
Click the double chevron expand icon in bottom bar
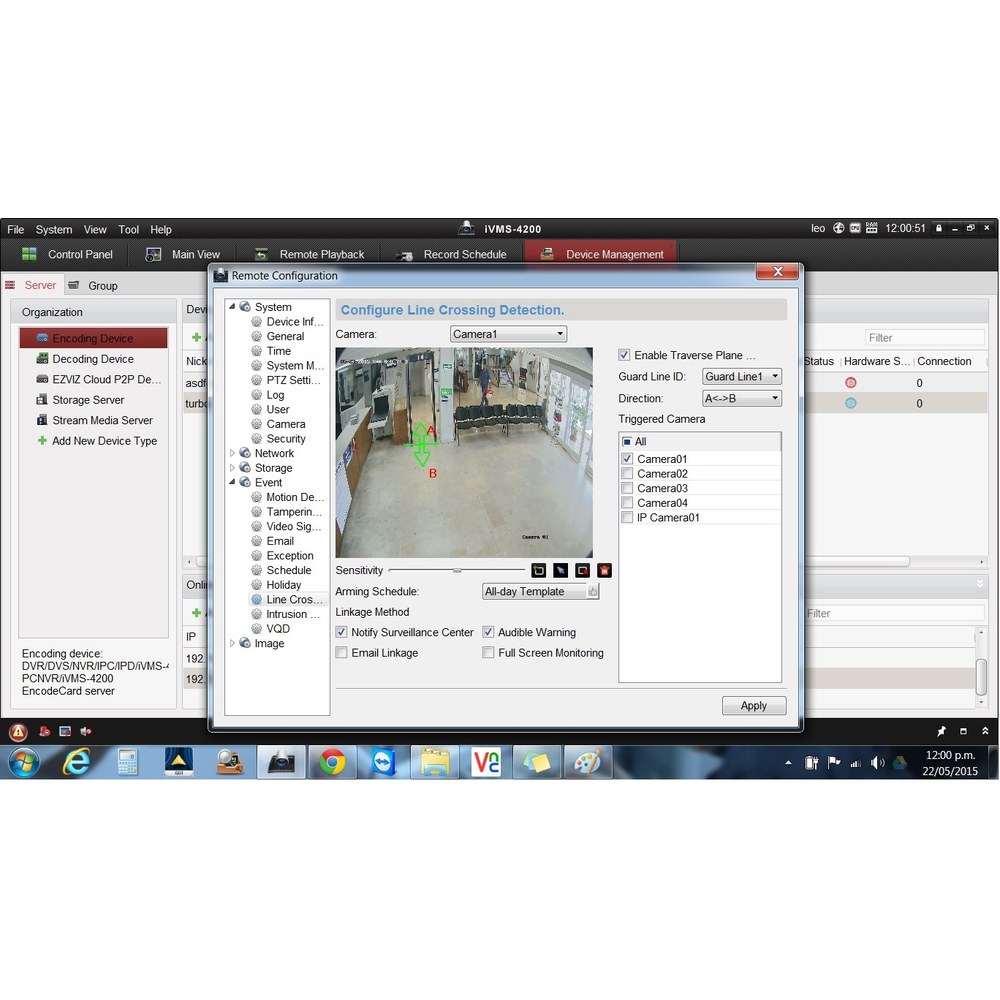(985, 731)
